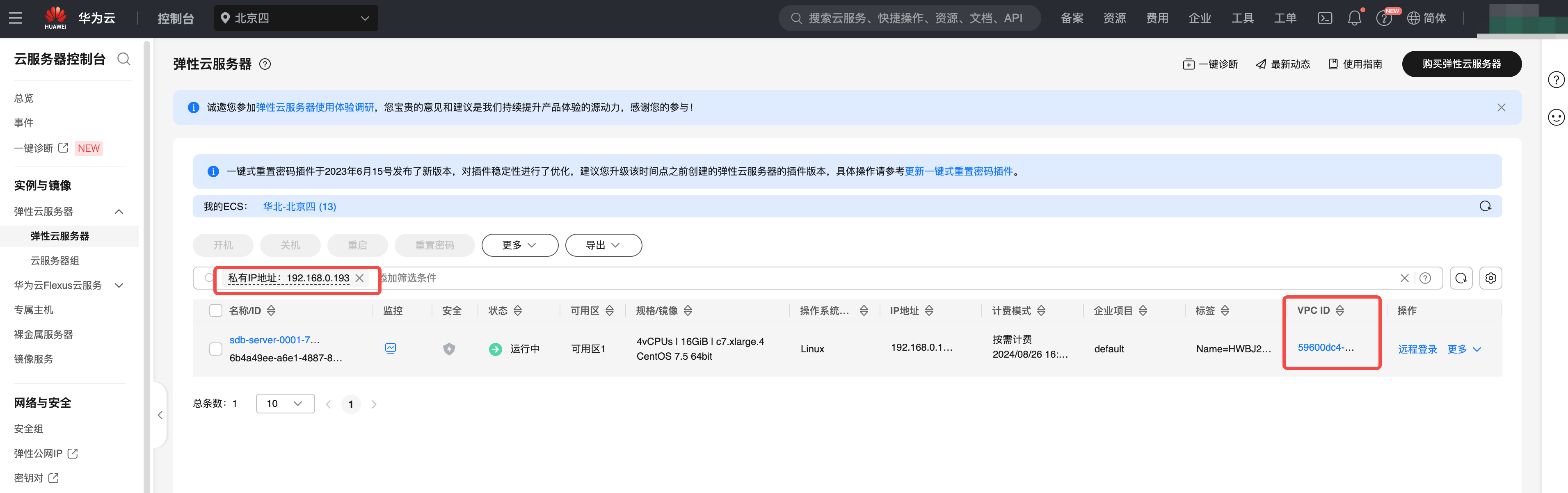Collapse the left sidebar with the arrow handle
This screenshot has height=493, width=1568.
160,415
